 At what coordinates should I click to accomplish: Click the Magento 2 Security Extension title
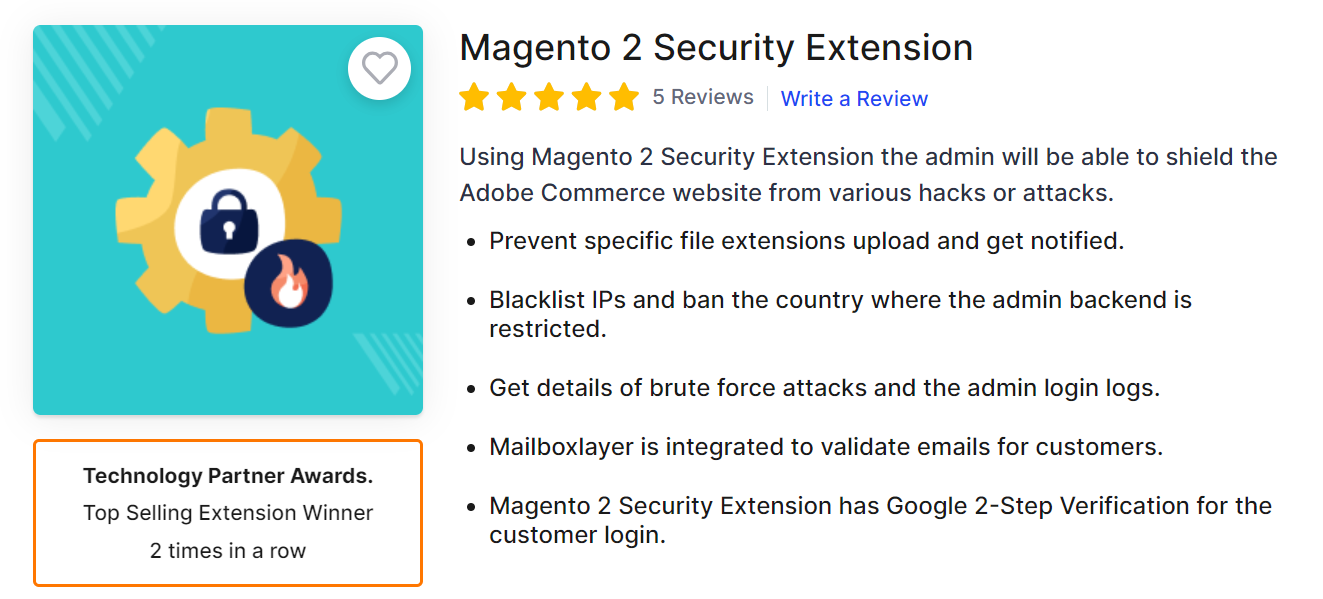715,47
